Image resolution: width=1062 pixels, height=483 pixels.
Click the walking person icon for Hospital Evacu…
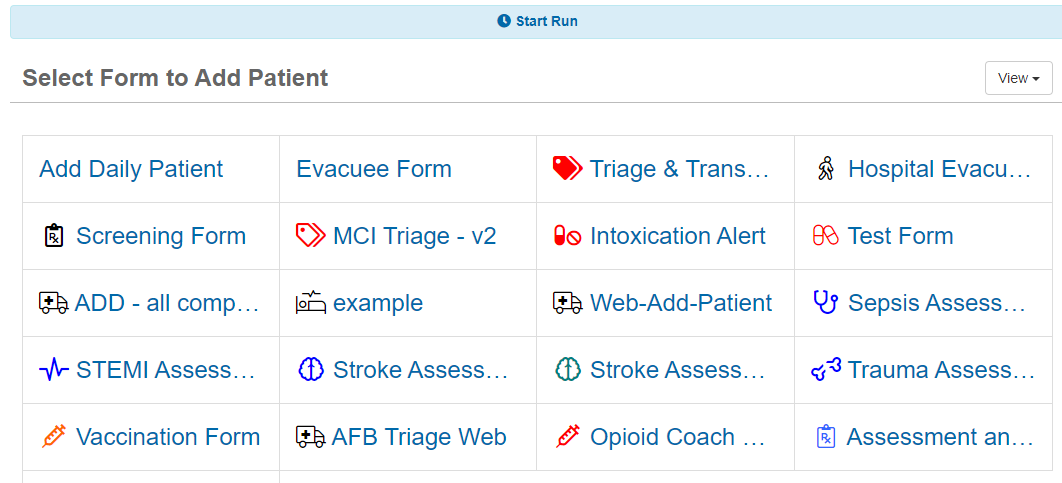(826, 168)
